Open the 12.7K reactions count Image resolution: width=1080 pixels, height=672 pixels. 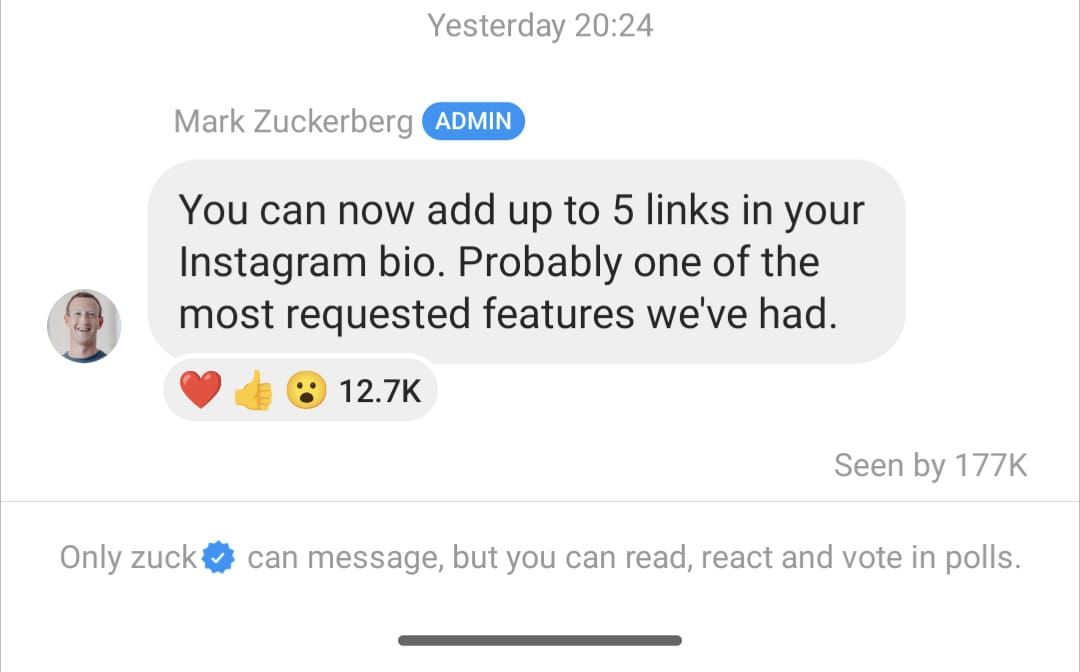pyautogui.click(x=380, y=390)
